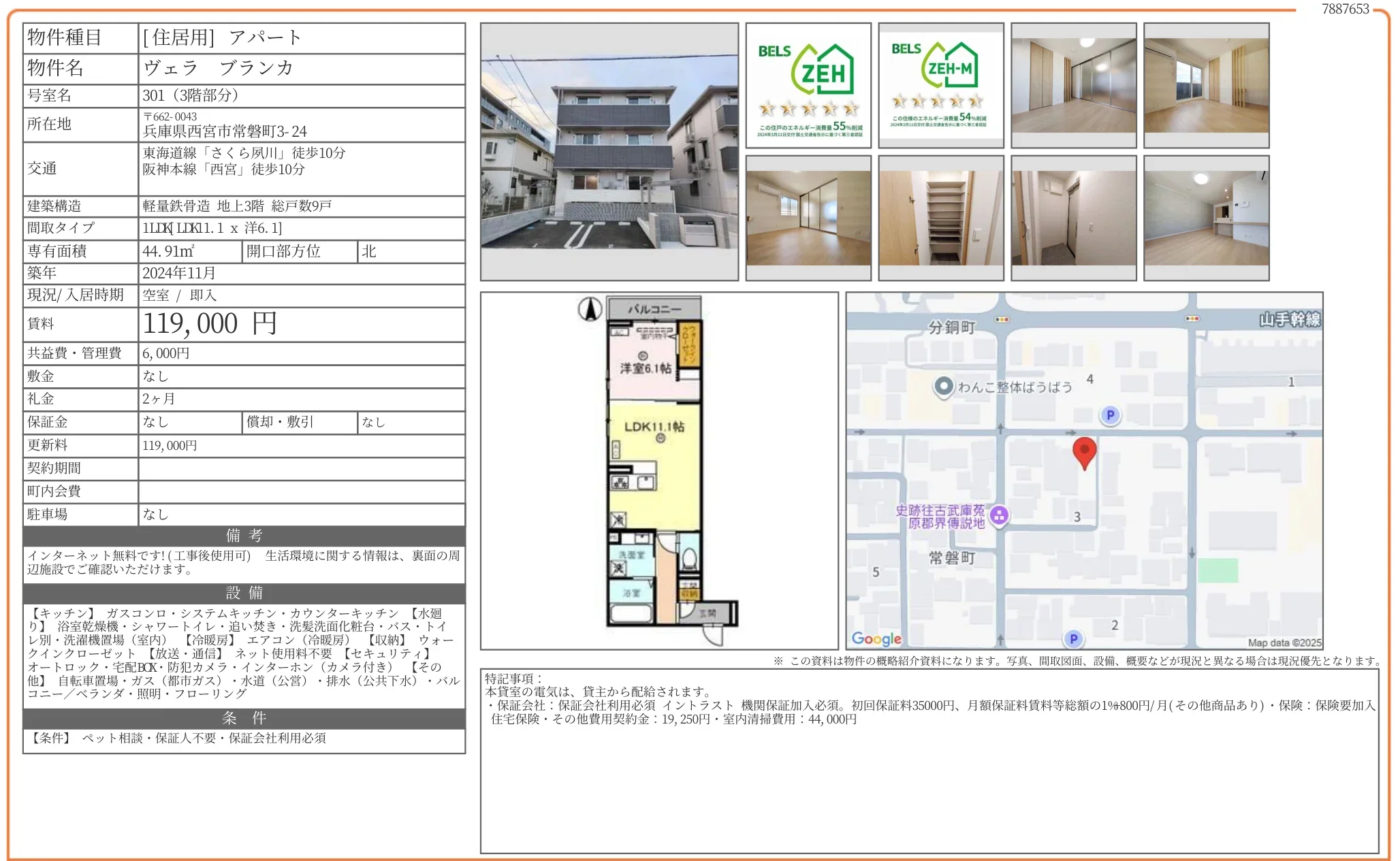
Task: Click the parking icon at map bottom
Action: [x=1073, y=638]
